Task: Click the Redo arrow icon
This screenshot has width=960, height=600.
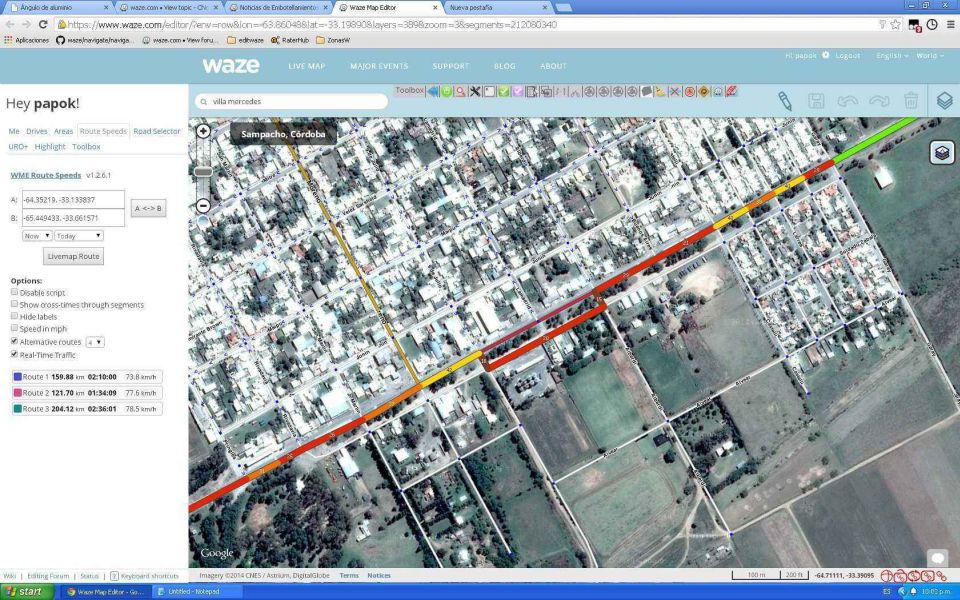Action: click(x=879, y=101)
